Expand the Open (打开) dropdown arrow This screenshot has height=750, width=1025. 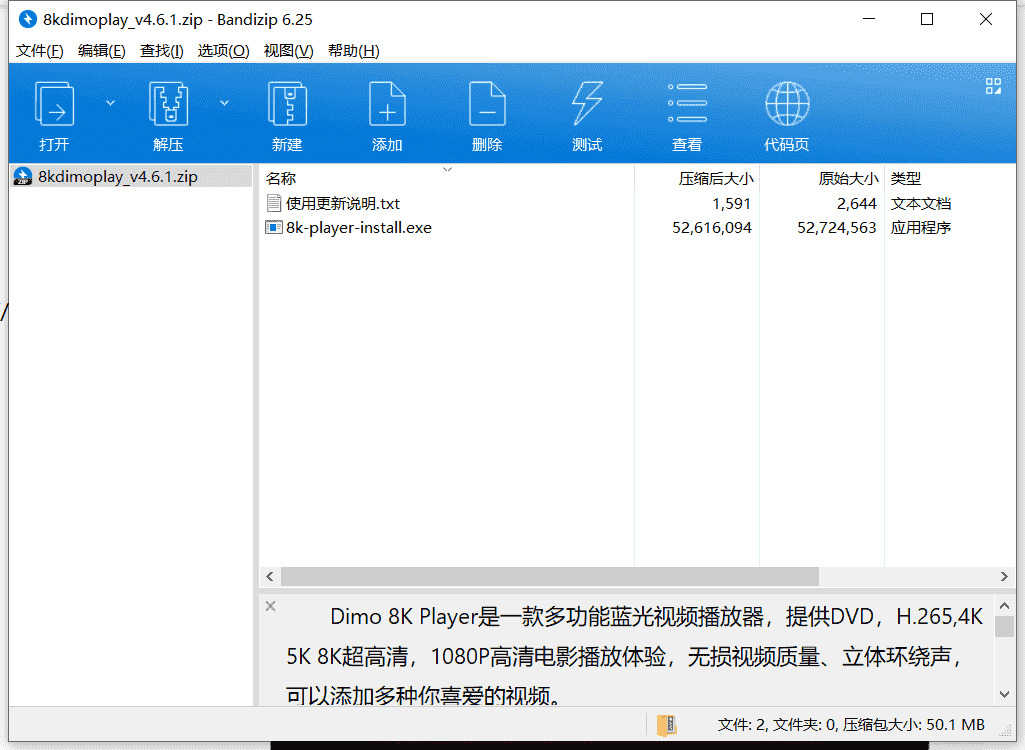point(110,103)
